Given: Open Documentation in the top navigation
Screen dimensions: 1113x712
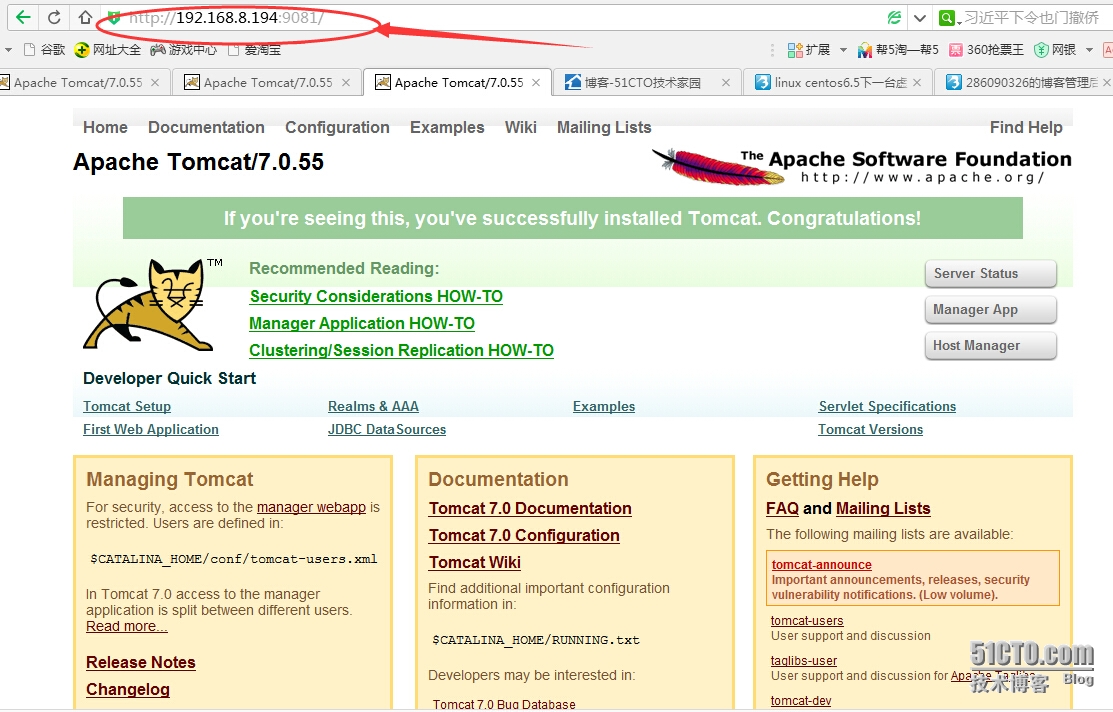Looking at the screenshot, I should pyautogui.click(x=206, y=127).
